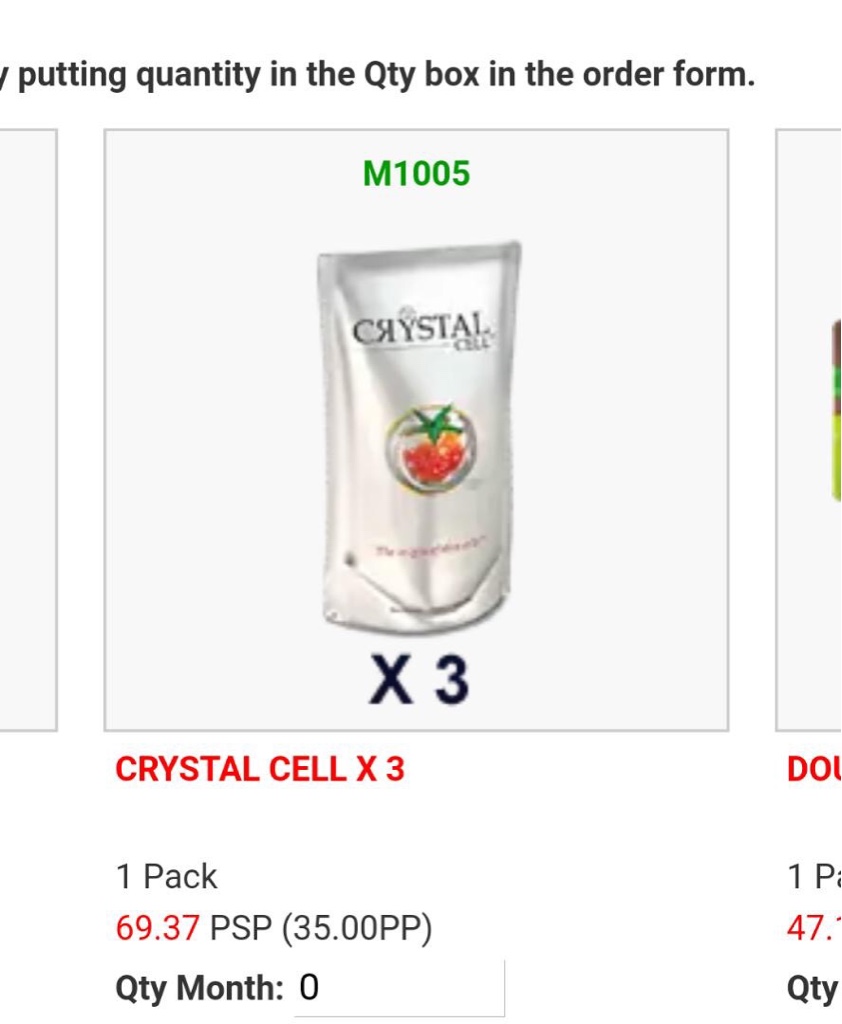This screenshot has height=1024, width=842.
Task: Open the CRYSTAL CELL X 3 title link
Action: pyautogui.click(x=260, y=769)
